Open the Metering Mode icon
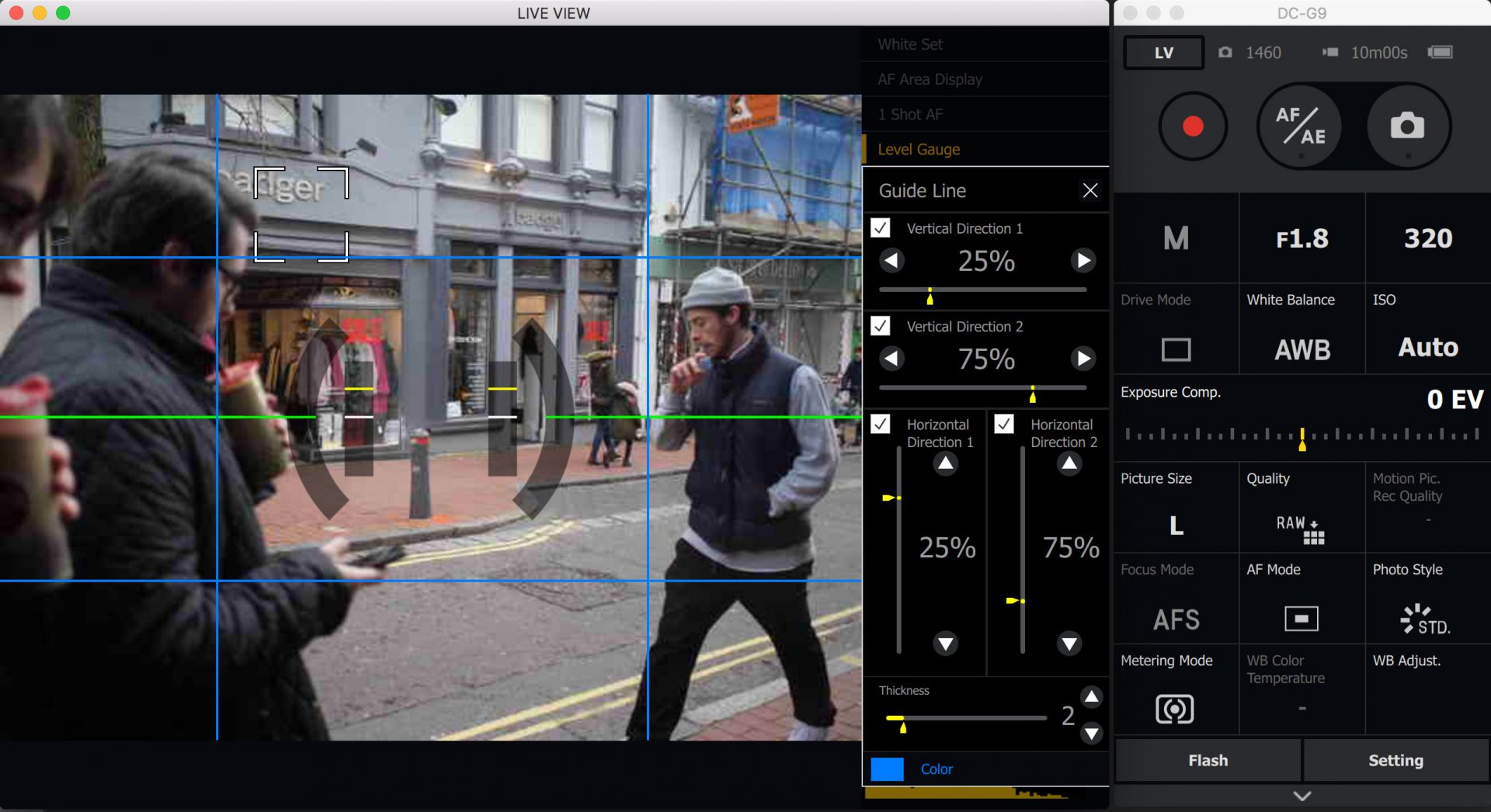This screenshot has height=812, width=1491. [1174, 709]
